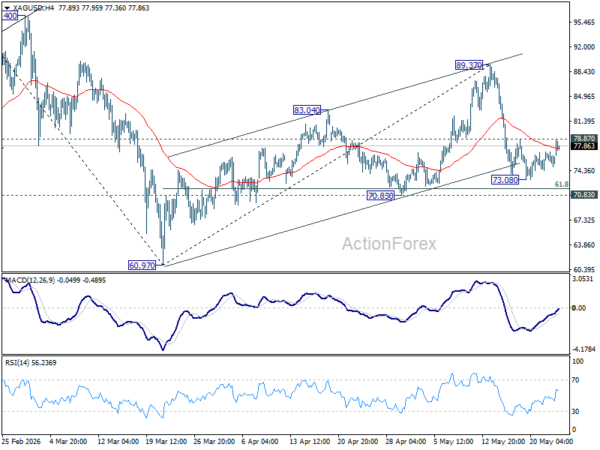Click the current price tag 77.863
Image resolution: width=600 pixels, height=450 pixels.
pos(584,146)
